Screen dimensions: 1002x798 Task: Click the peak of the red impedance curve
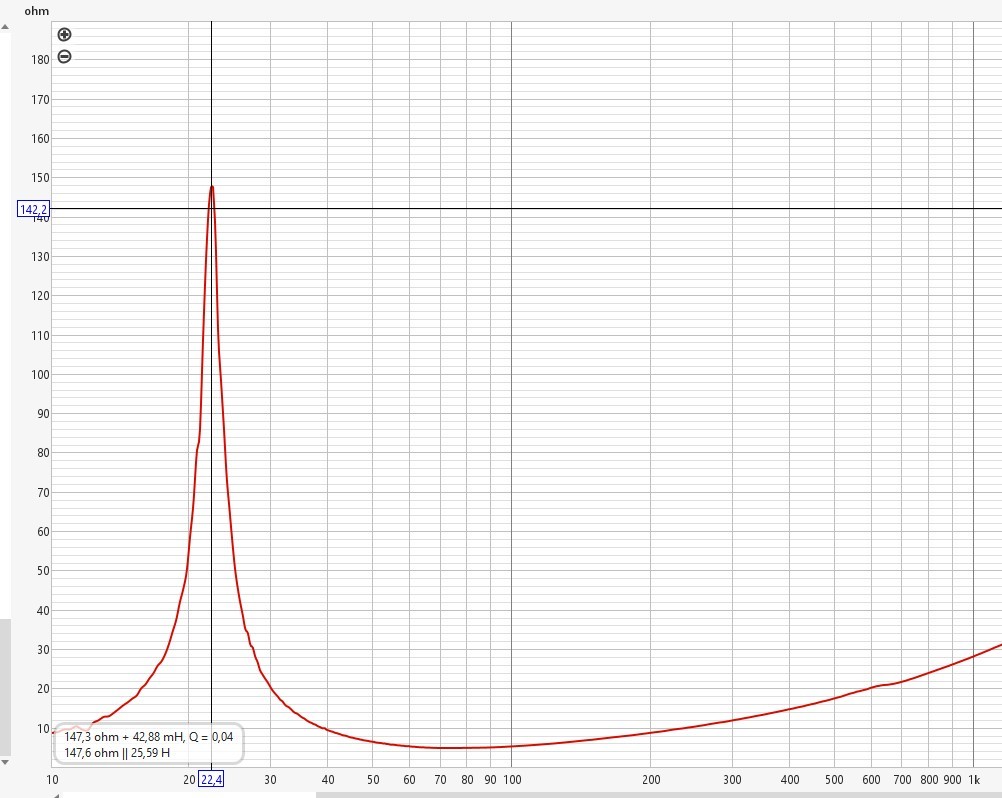pos(211,186)
